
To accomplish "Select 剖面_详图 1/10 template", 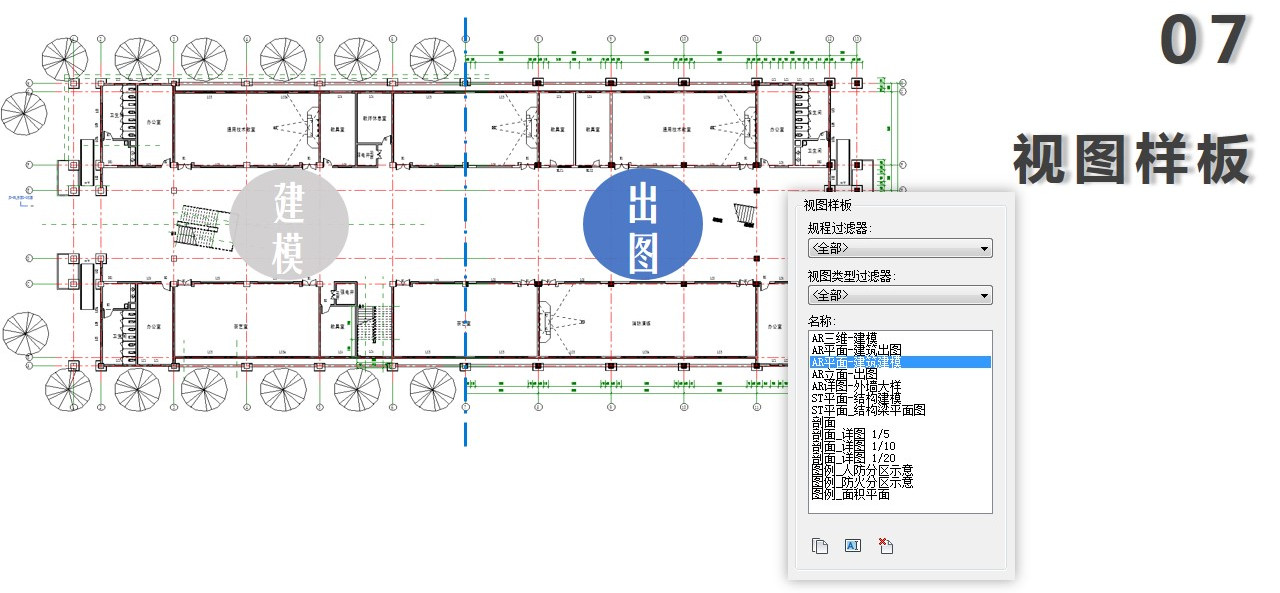I will pos(853,446).
